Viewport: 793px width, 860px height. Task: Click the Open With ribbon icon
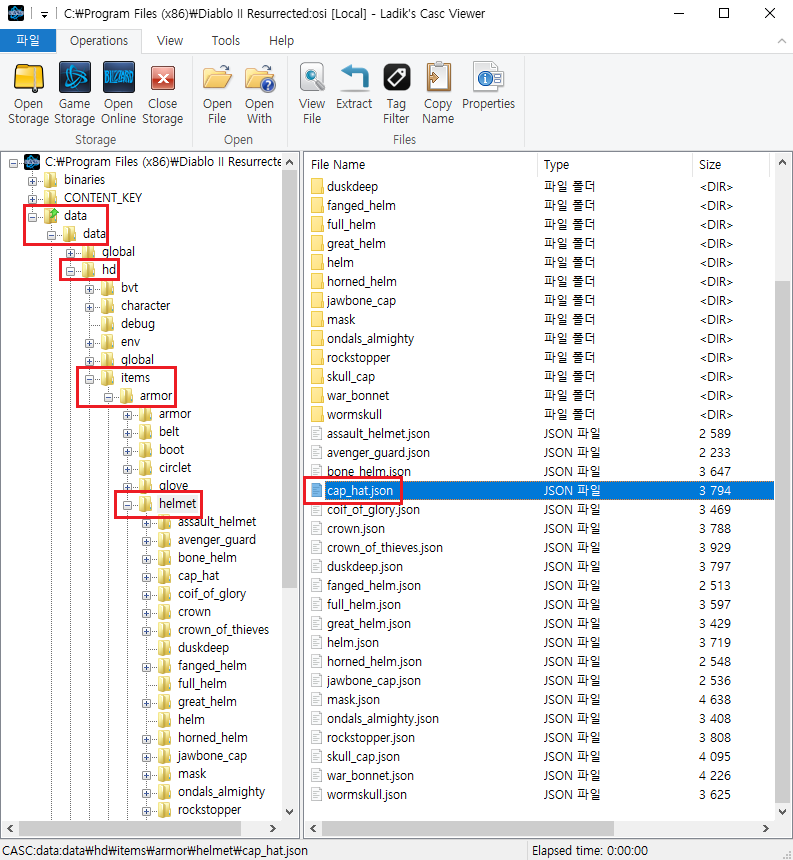pos(259,77)
